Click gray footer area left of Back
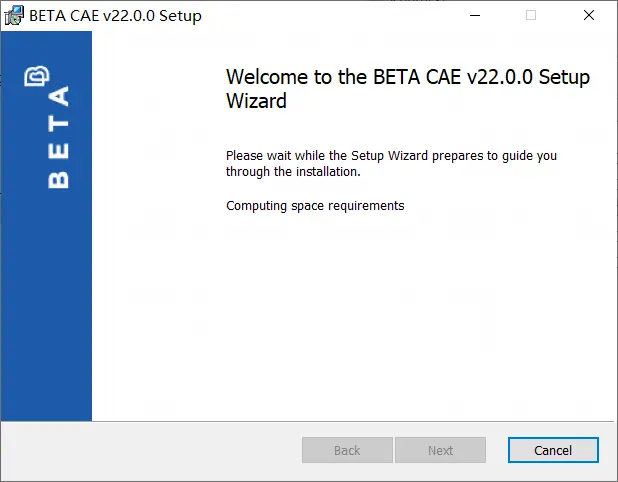The height and width of the screenshot is (482, 618). (152, 450)
